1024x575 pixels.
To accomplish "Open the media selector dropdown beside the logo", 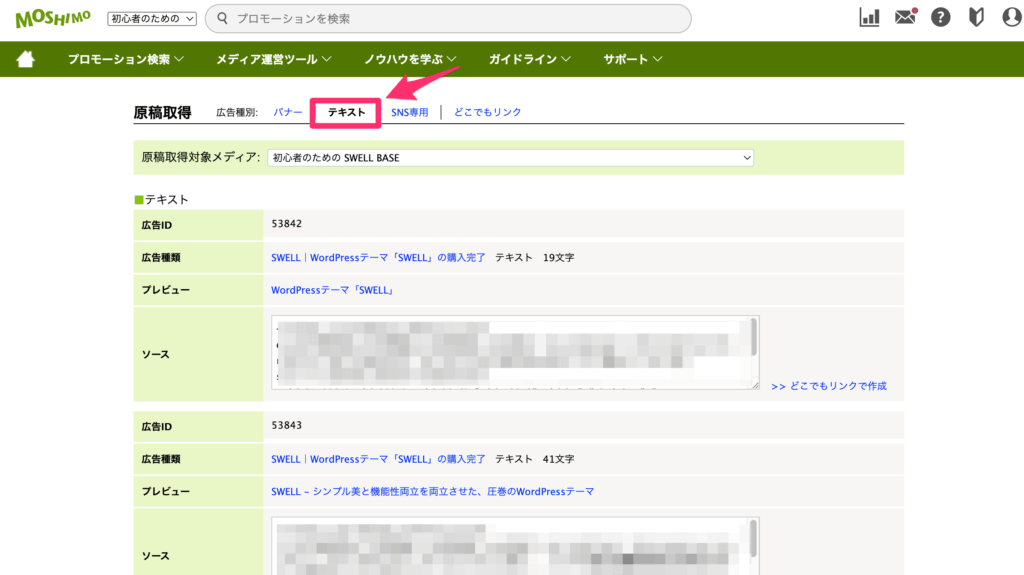I will [152, 19].
